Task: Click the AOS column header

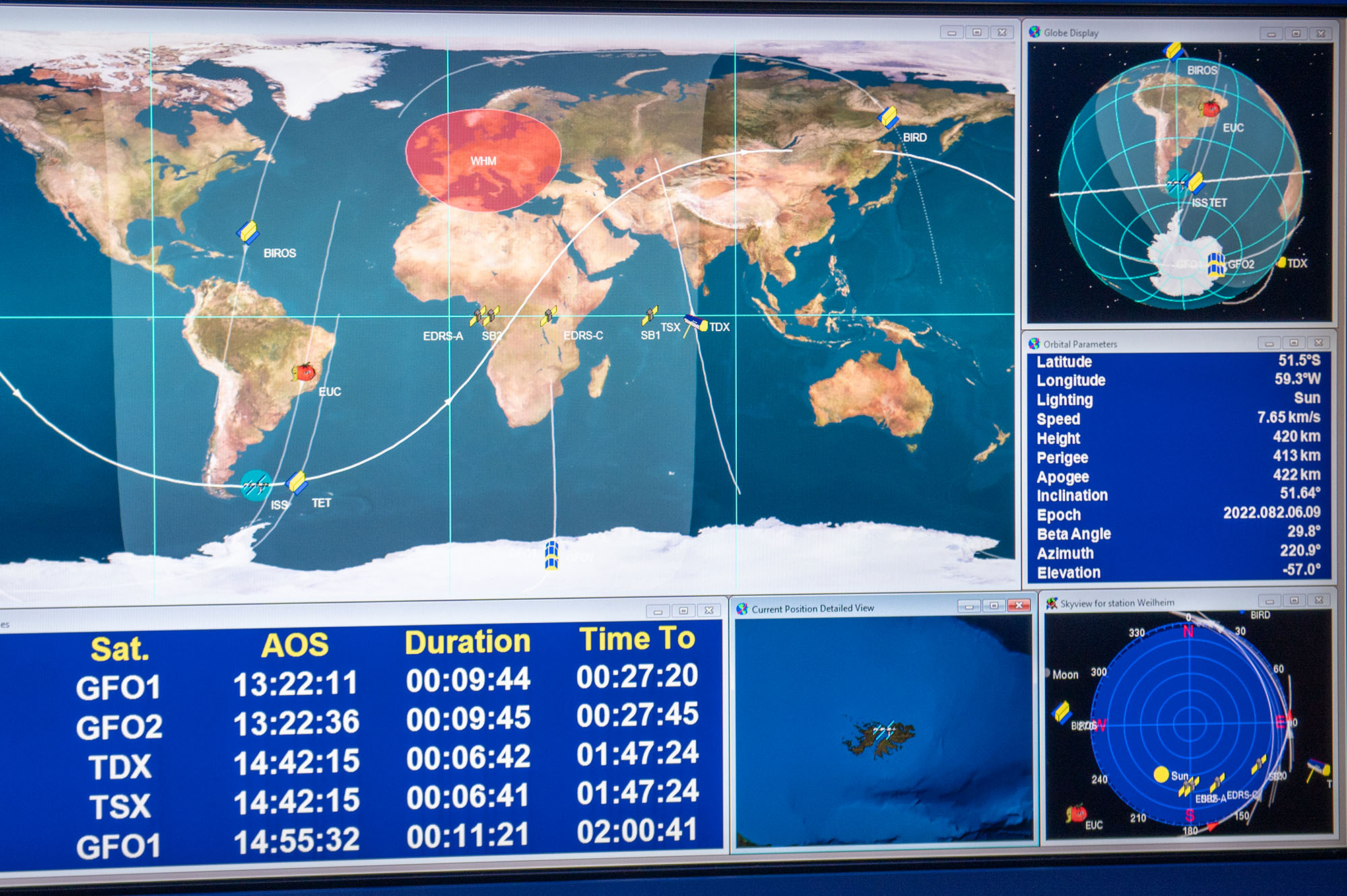Action: point(295,645)
